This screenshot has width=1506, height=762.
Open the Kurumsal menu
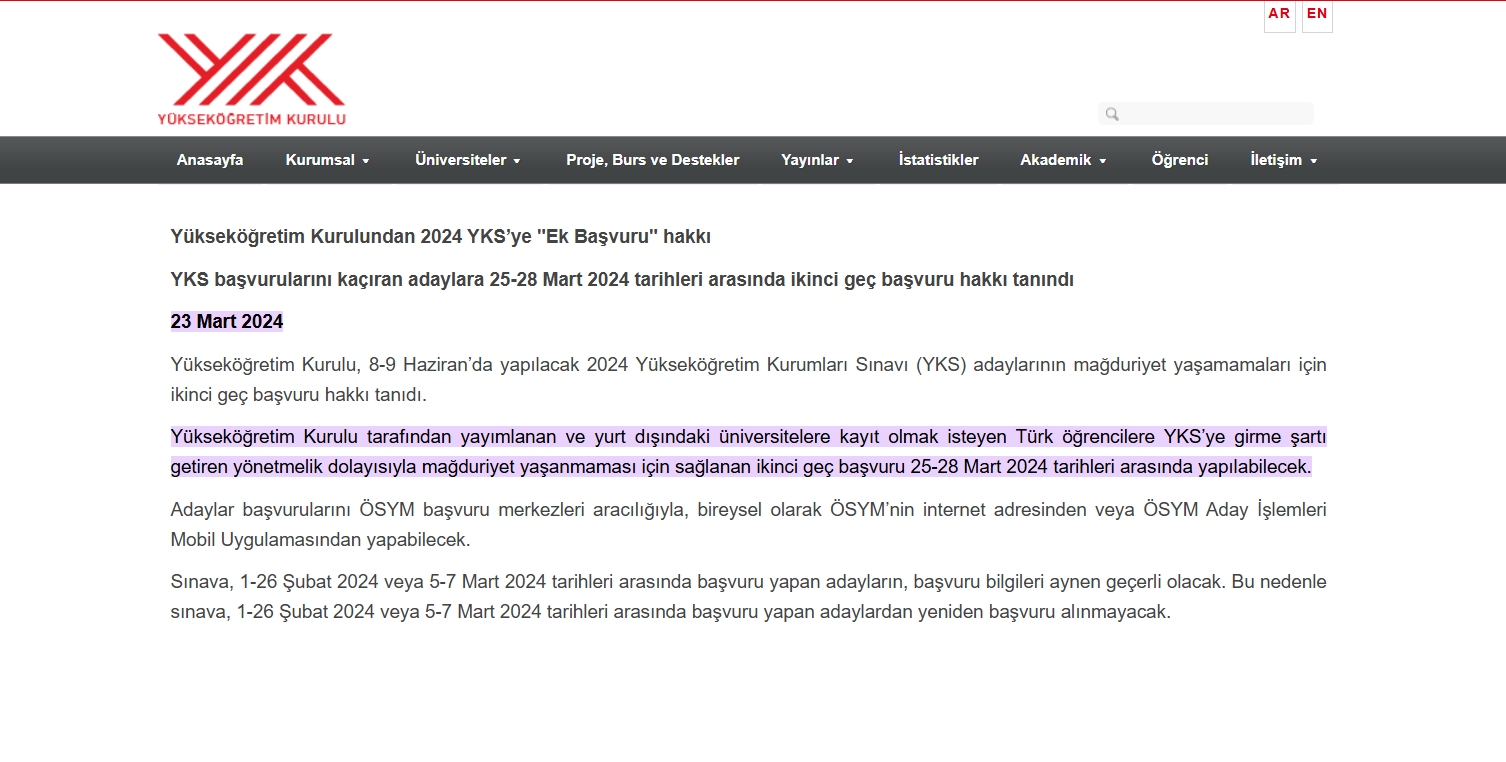(328, 160)
